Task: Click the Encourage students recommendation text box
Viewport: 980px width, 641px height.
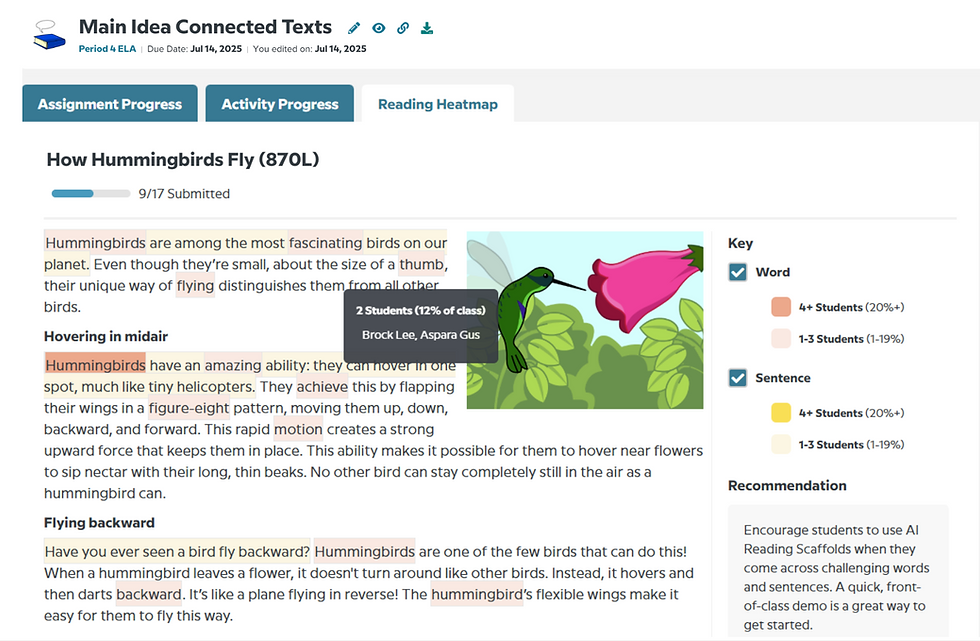Action: coord(838,572)
